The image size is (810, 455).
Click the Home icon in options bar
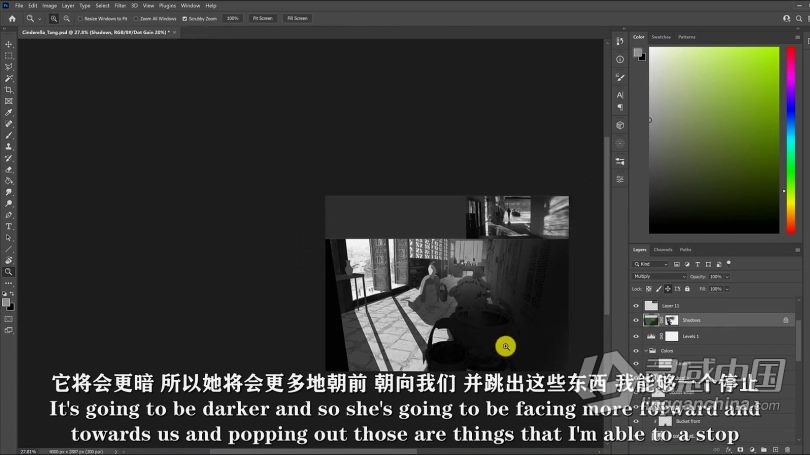[12, 19]
